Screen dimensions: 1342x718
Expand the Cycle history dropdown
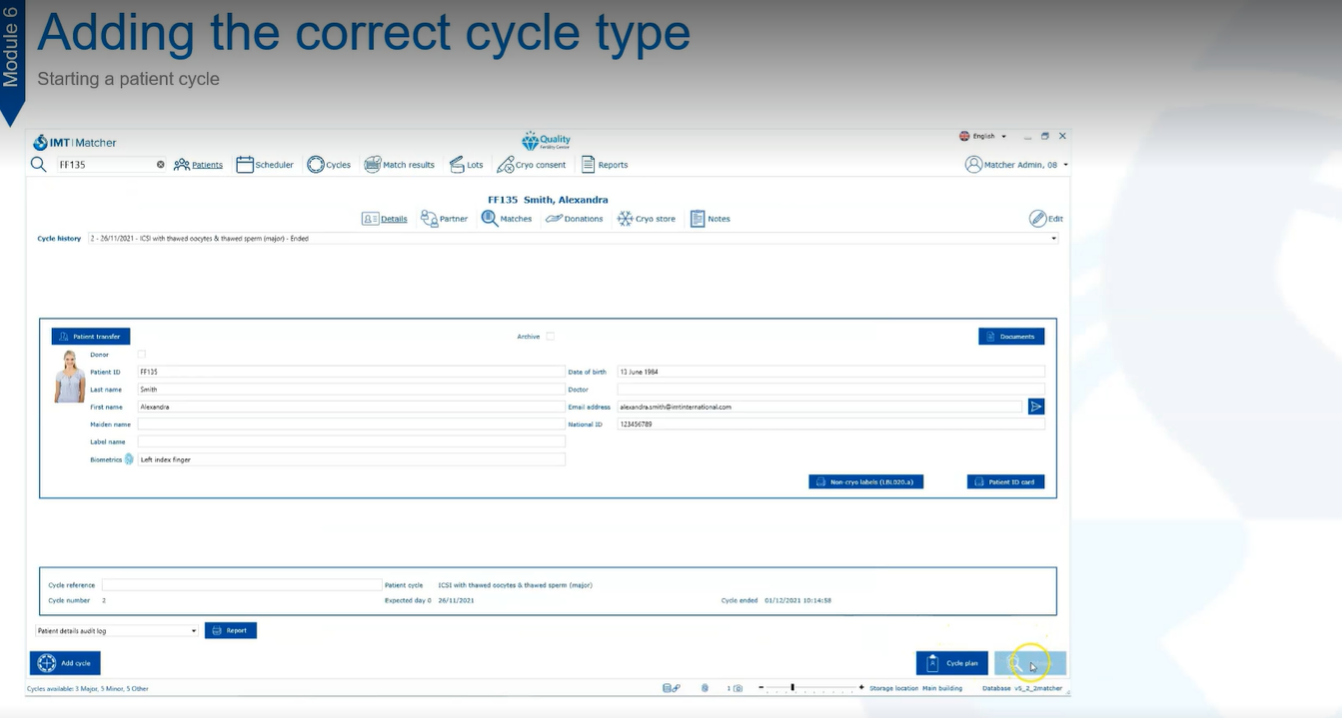pyautogui.click(x=1053, y=239)
